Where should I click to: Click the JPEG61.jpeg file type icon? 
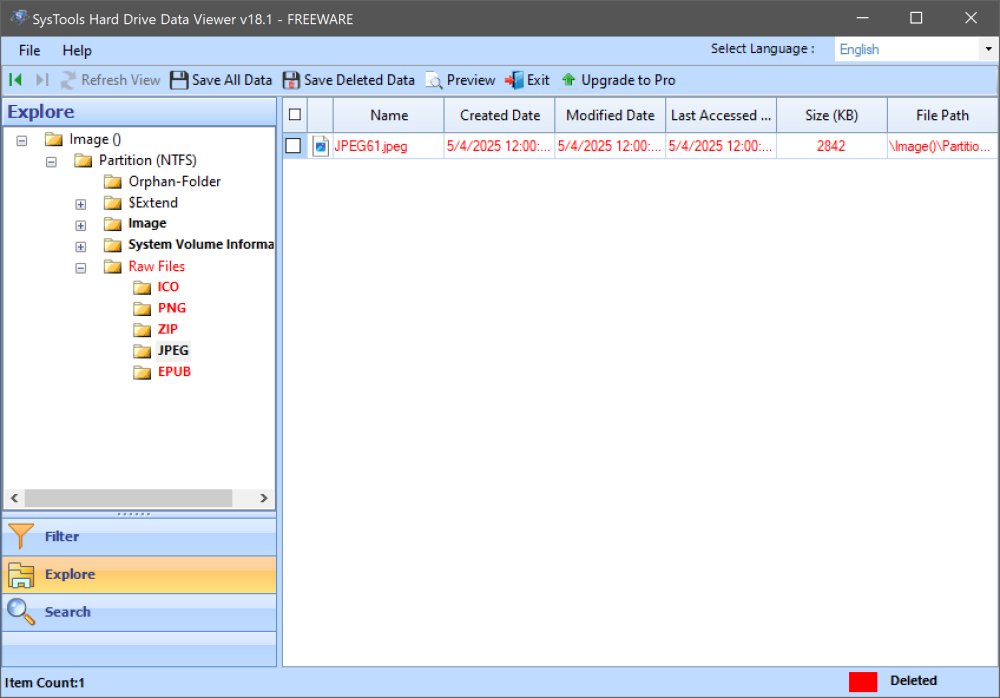(320, 146)
